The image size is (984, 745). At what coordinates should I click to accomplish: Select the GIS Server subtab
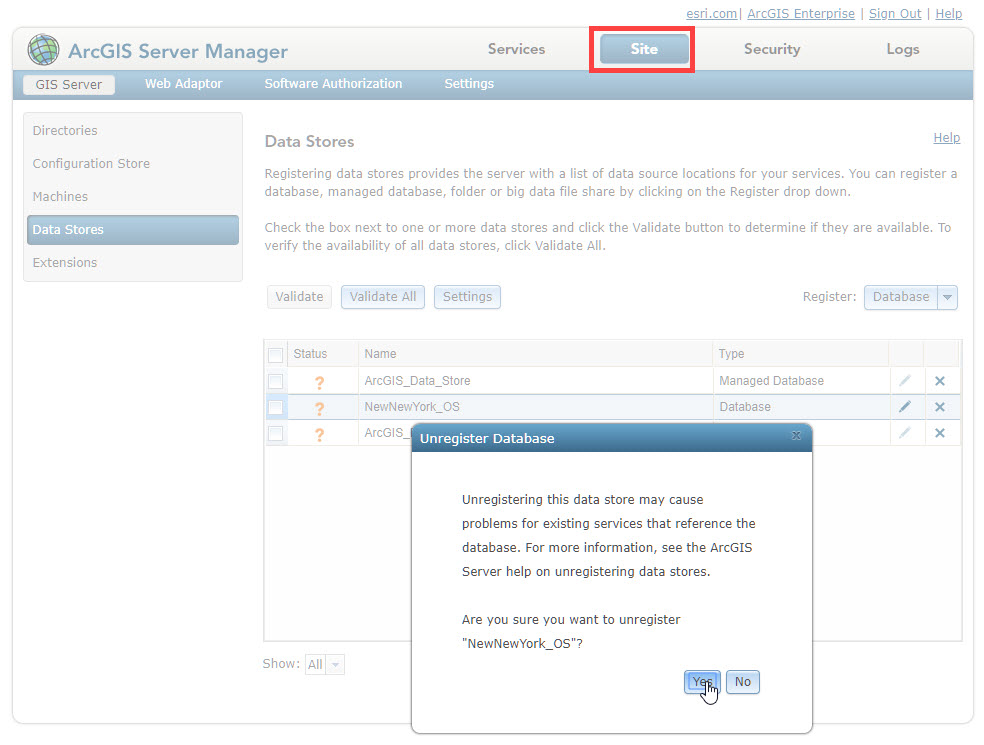tap(69, 84)
